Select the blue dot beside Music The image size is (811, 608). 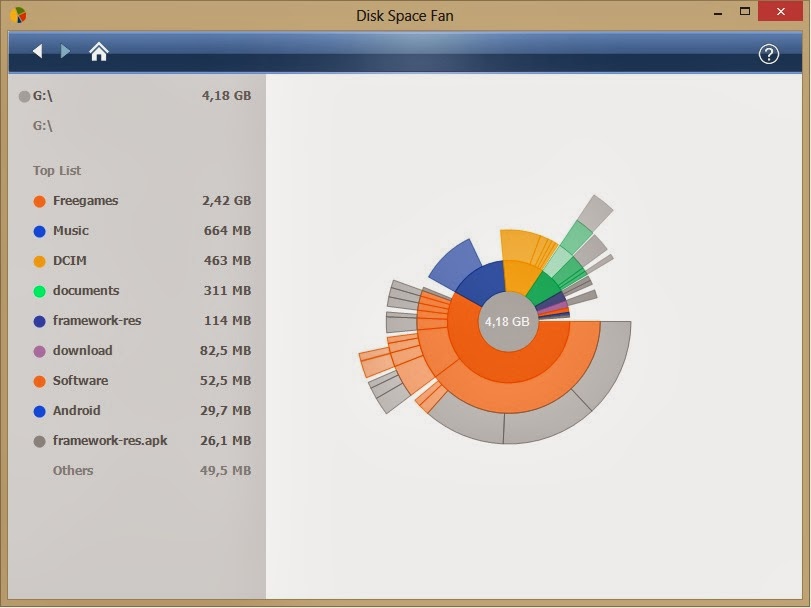(x=37, y=231)
